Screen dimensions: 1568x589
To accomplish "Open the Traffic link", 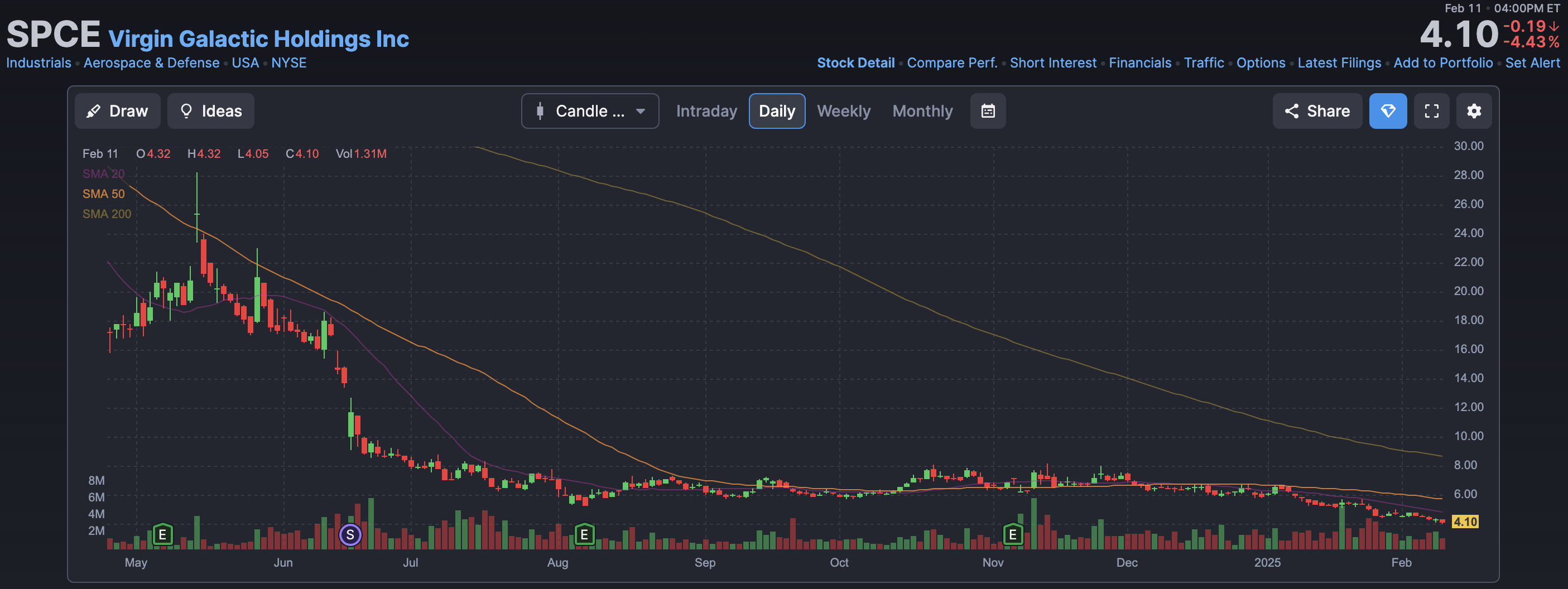I will tap(1204, 62).
